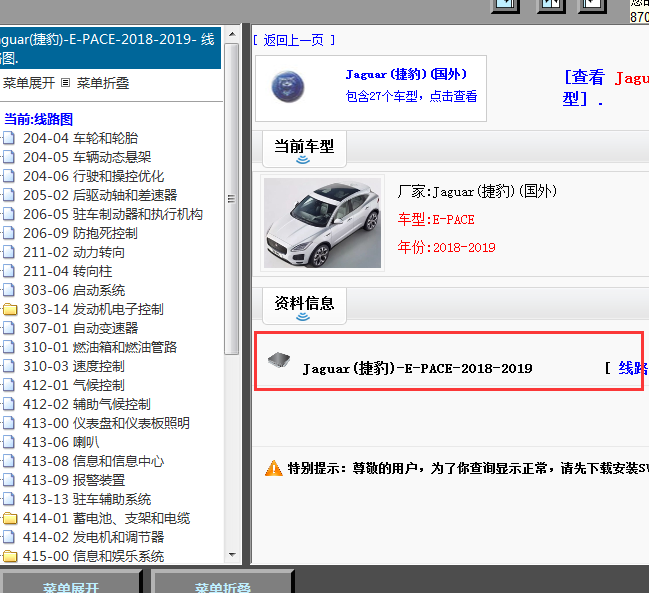Click the 资料信息 tab header
Image resolution: width=649 pixels, height=593 pixels.
click(304, 306)
